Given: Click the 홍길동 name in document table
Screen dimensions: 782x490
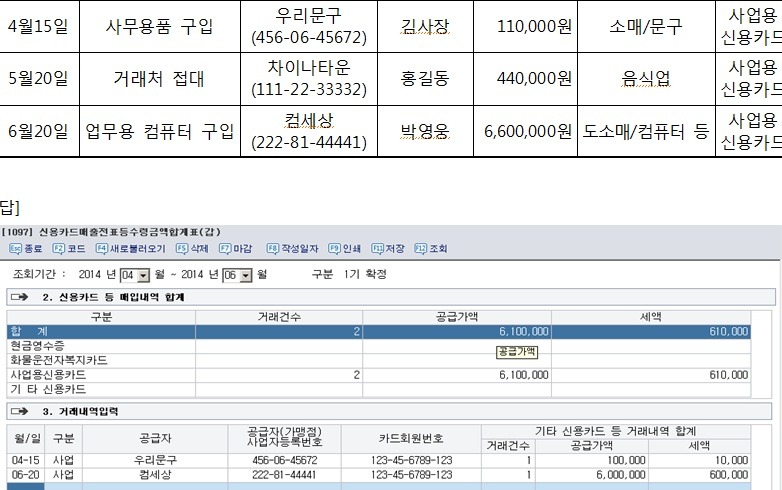Looking at the screenshot, I should click(425, 79).
